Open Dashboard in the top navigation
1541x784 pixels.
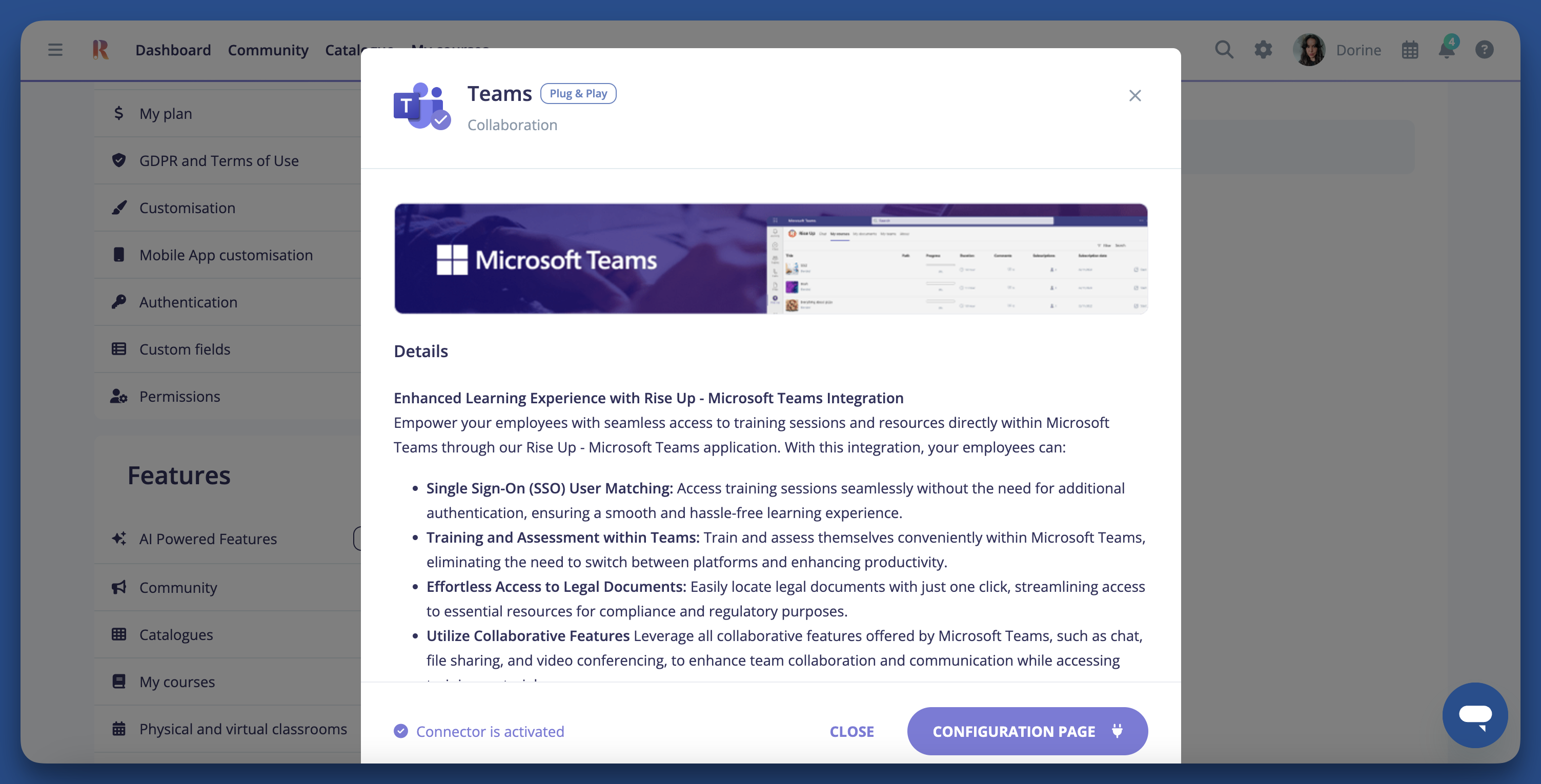point(173,50)
